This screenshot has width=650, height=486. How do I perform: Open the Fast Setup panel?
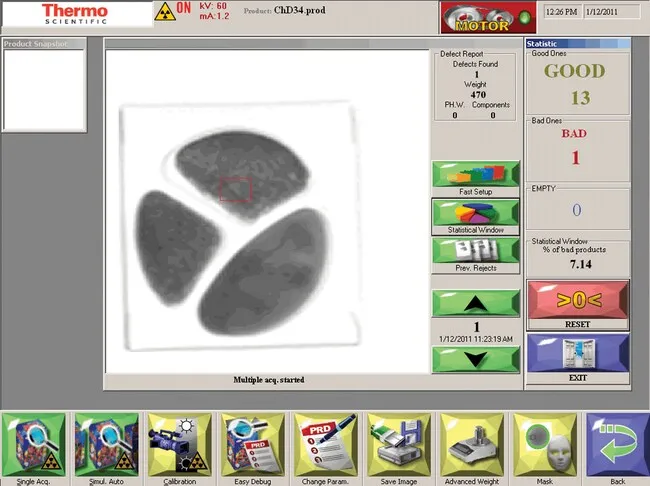click(475, 175)
